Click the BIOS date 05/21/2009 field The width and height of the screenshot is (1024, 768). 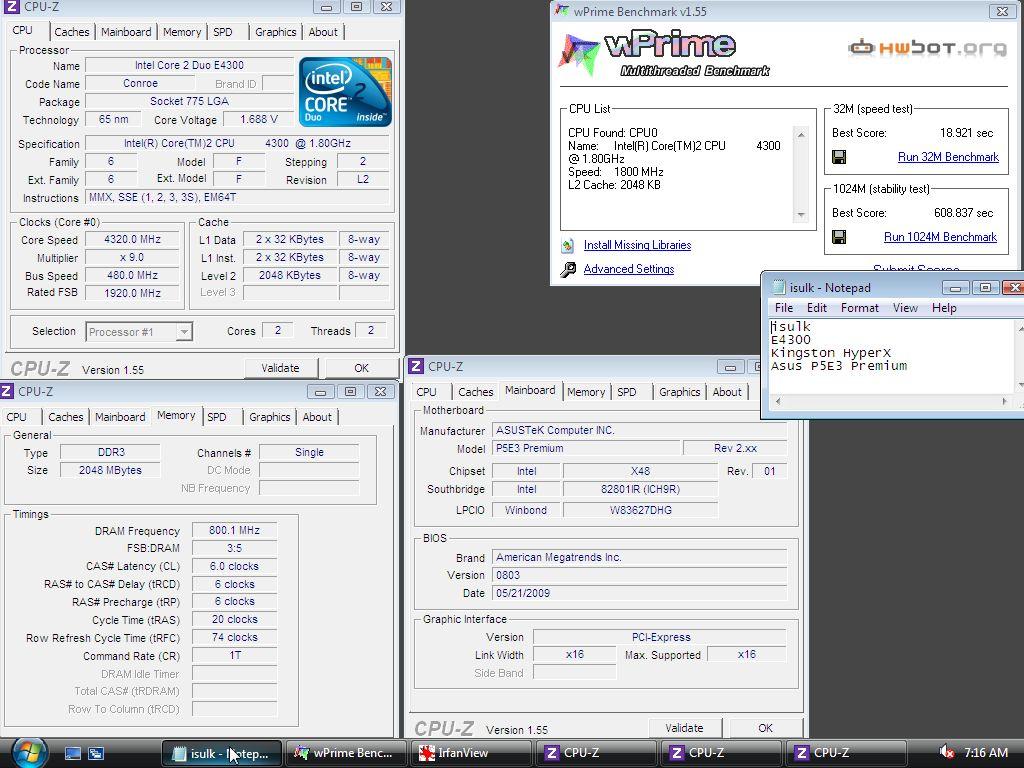[x=639, y=593]
